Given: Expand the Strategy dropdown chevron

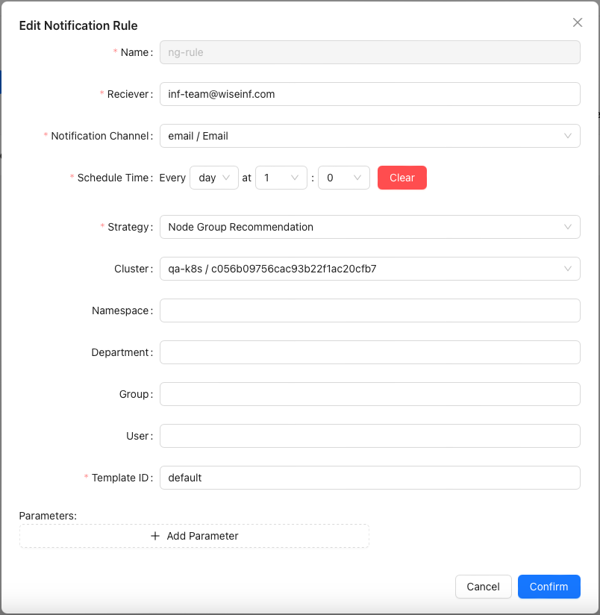Looking at the screenshot, I should [x=567, y=227].
